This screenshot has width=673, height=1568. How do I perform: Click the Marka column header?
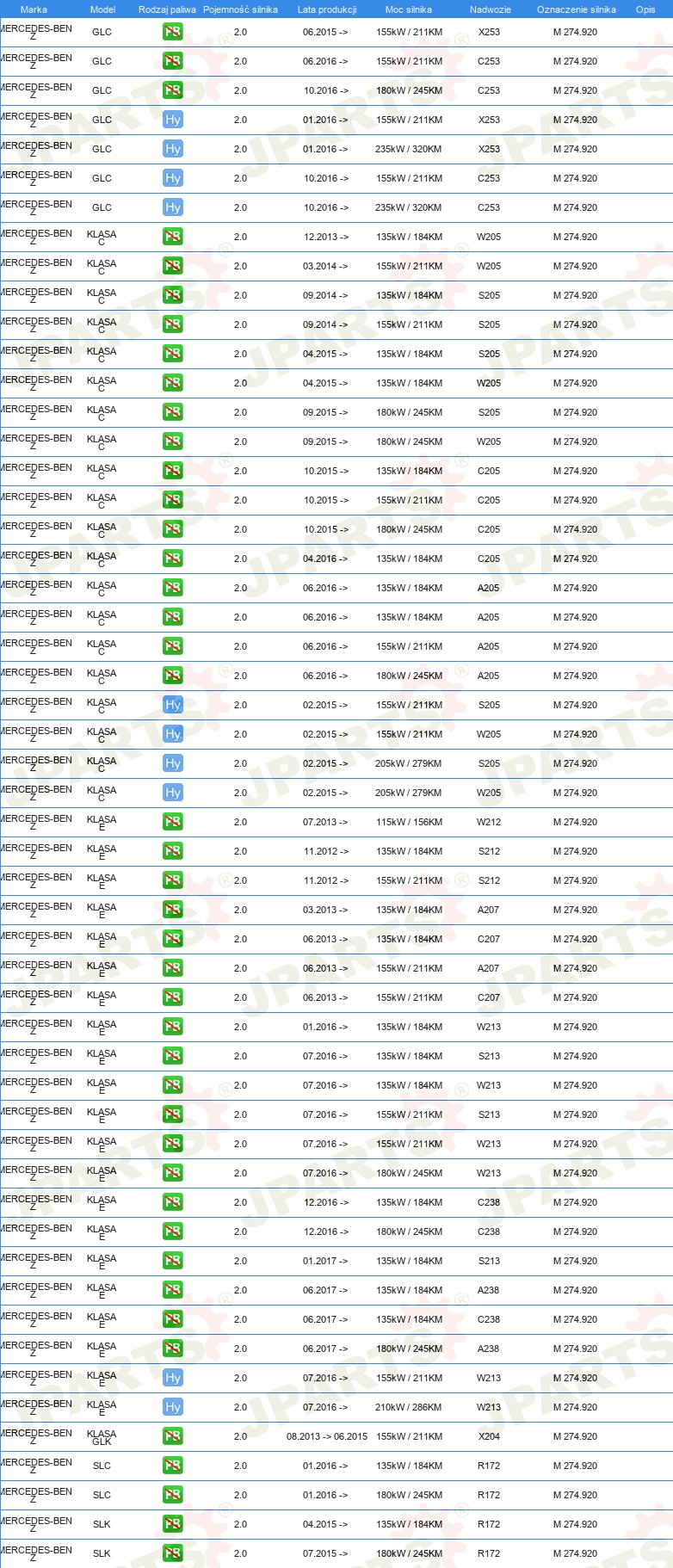(34, 9)
